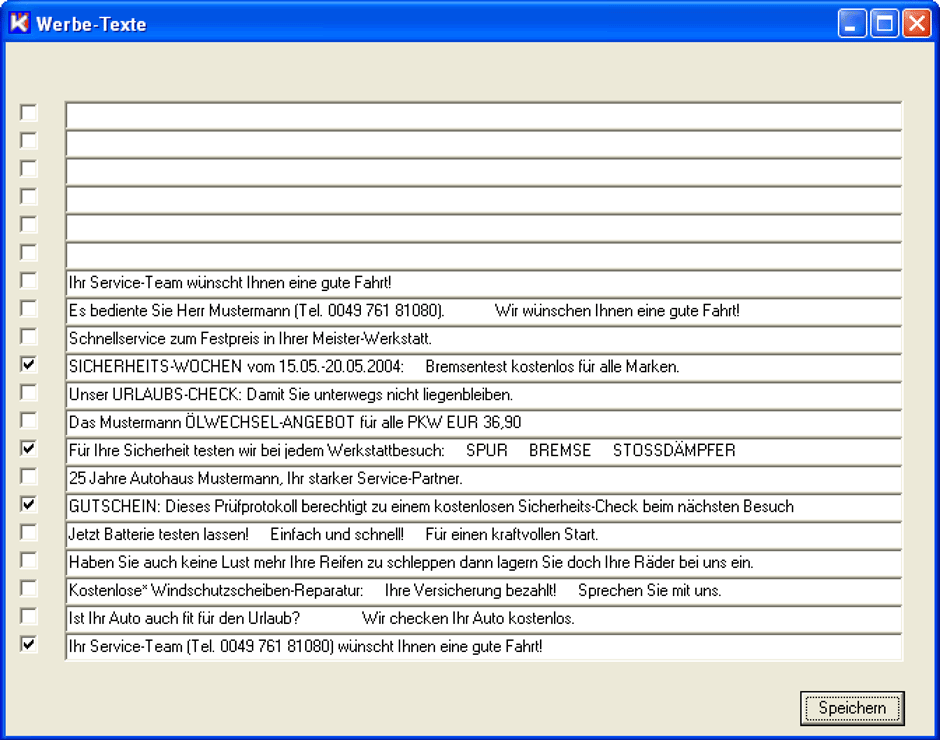The width and height of the screenshot is (940, 740).
Task: Close the Werbe-Texte window
Action: coord(917,24)
